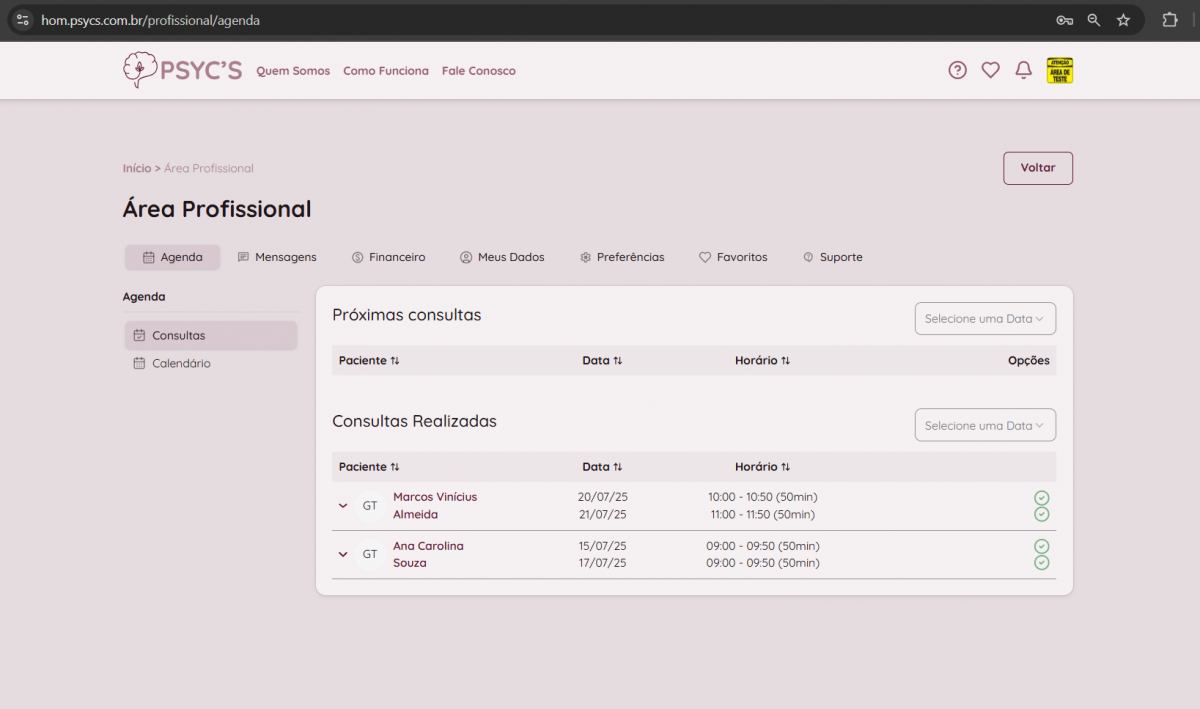Click the Voltar button
This screenshot has width=1200, height=709.
click(1037, 168)
